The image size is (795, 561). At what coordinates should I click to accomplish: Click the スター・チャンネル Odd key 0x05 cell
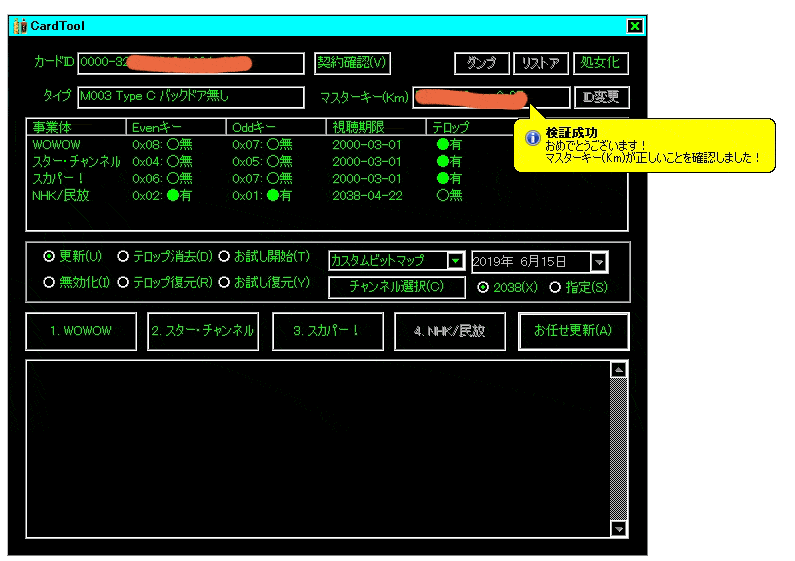tap(262, 162)
